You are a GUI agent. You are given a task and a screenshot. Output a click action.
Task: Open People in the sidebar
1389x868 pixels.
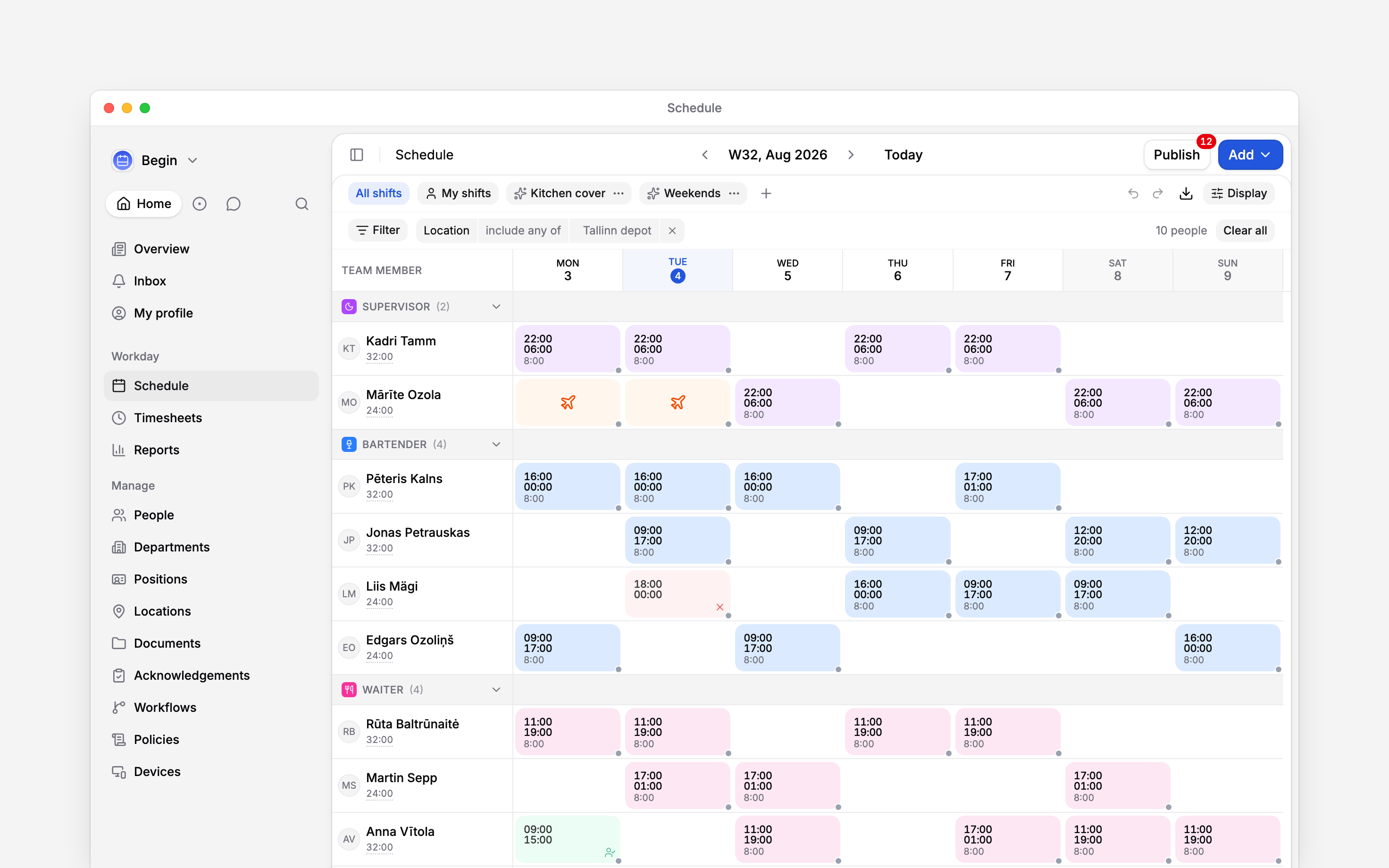(x=211, y=515)
